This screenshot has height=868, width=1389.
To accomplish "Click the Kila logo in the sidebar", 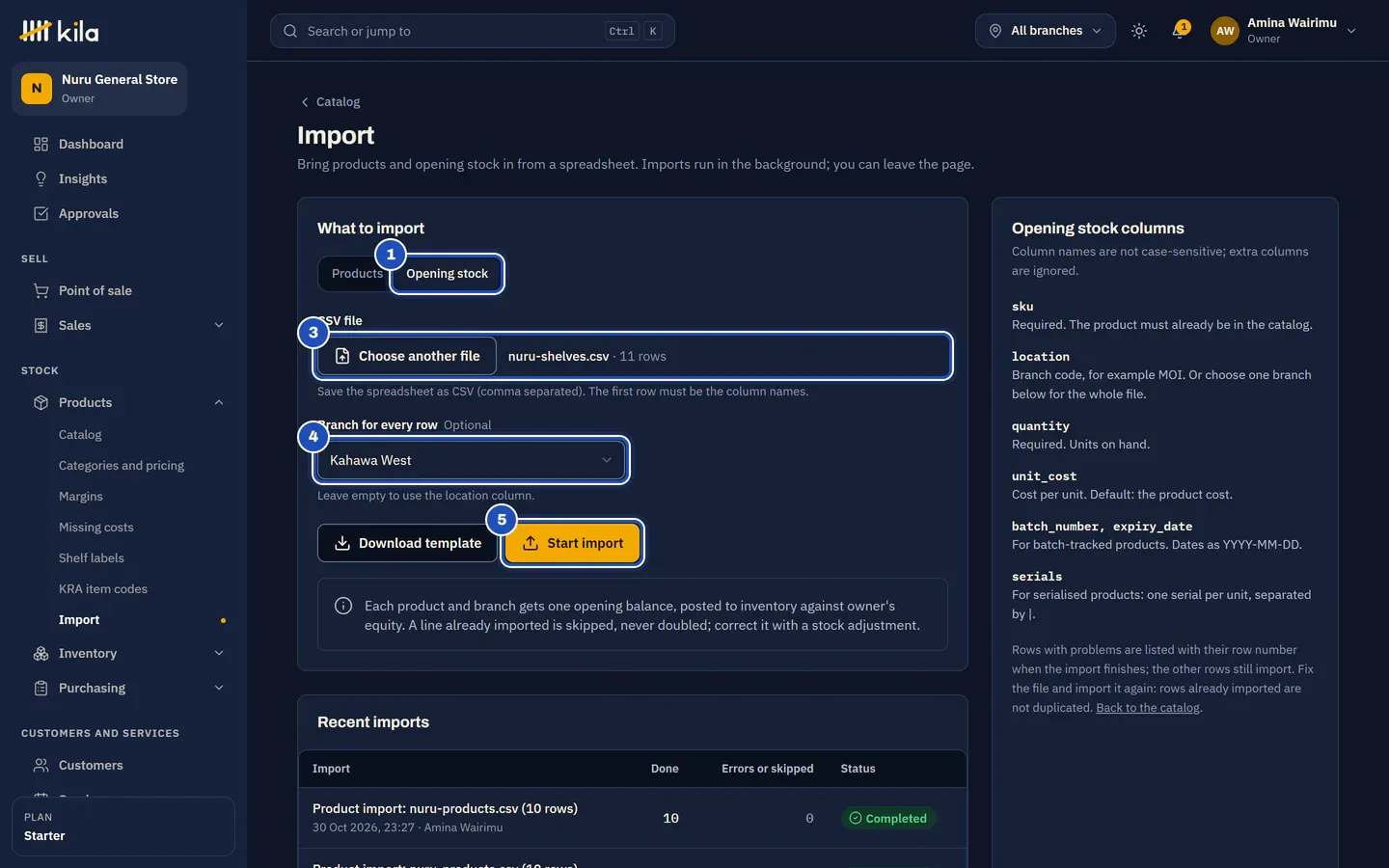I will pyautogui.click(x=59, y=31).
